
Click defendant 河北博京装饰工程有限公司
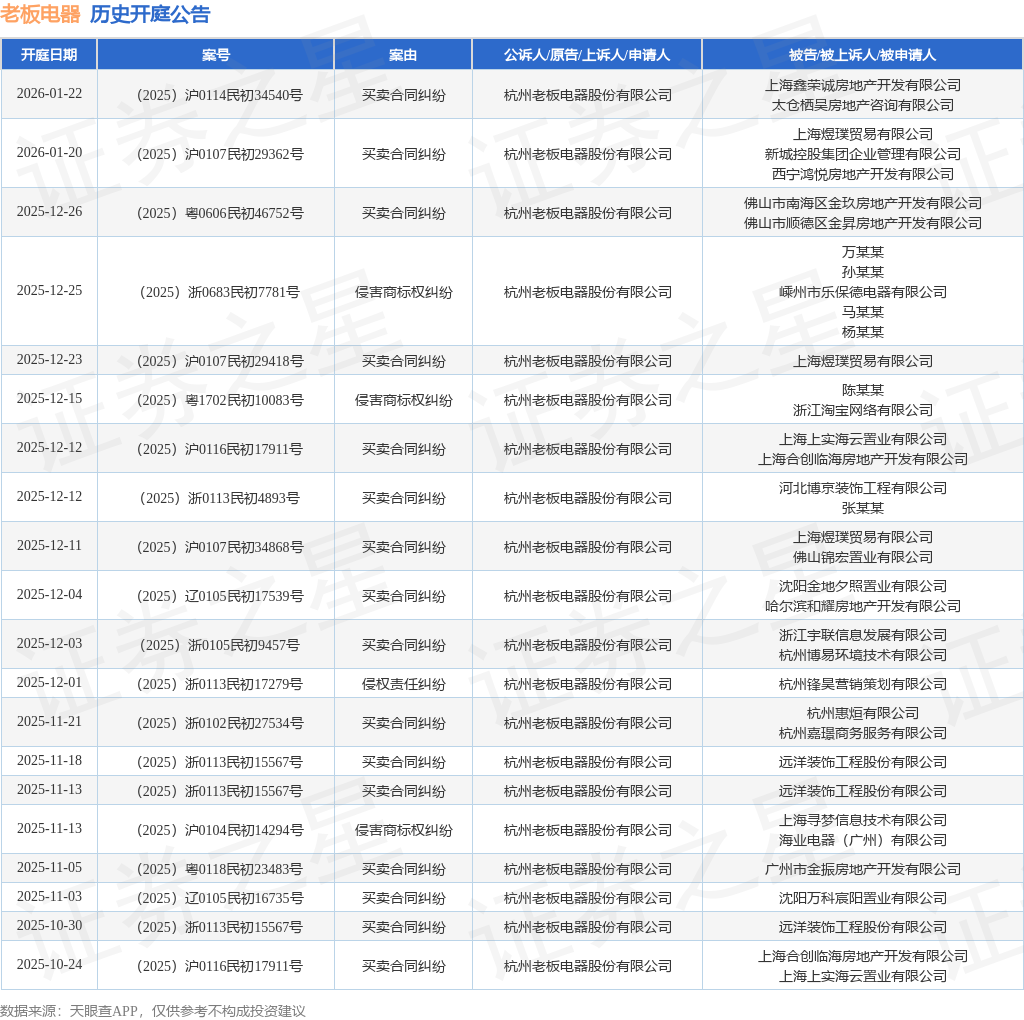[863, 488]
